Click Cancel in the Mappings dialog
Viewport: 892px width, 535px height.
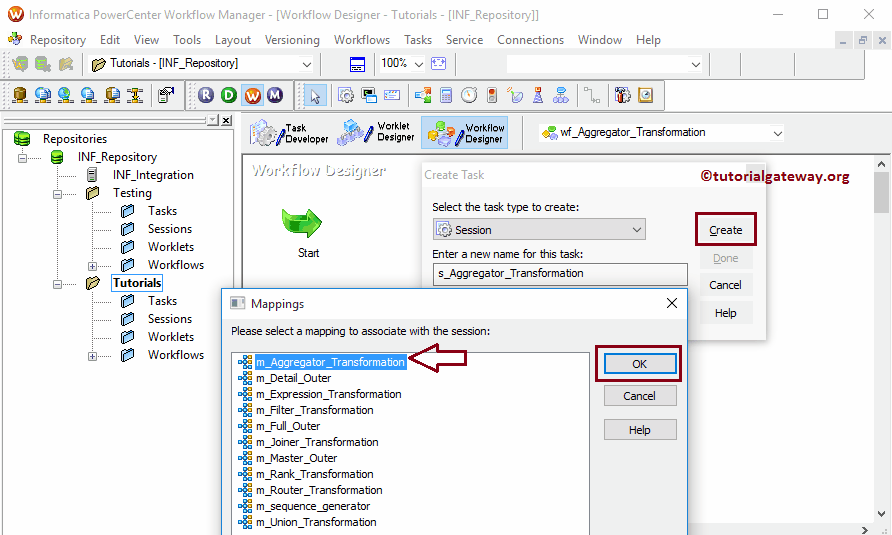tap(639, 396)
